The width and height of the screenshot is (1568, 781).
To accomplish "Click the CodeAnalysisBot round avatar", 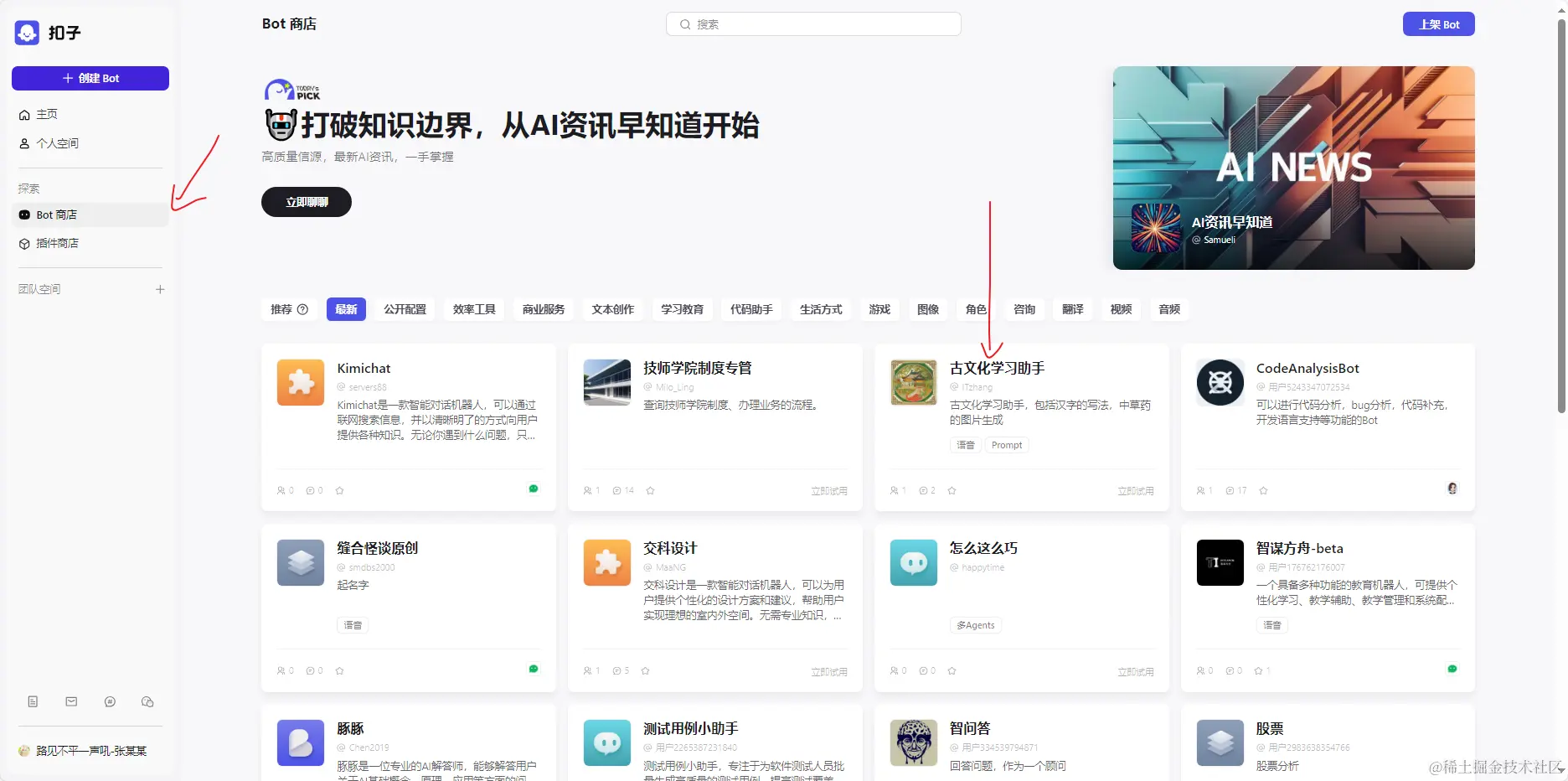I will pyautogui.click(x=1220, y=382).
